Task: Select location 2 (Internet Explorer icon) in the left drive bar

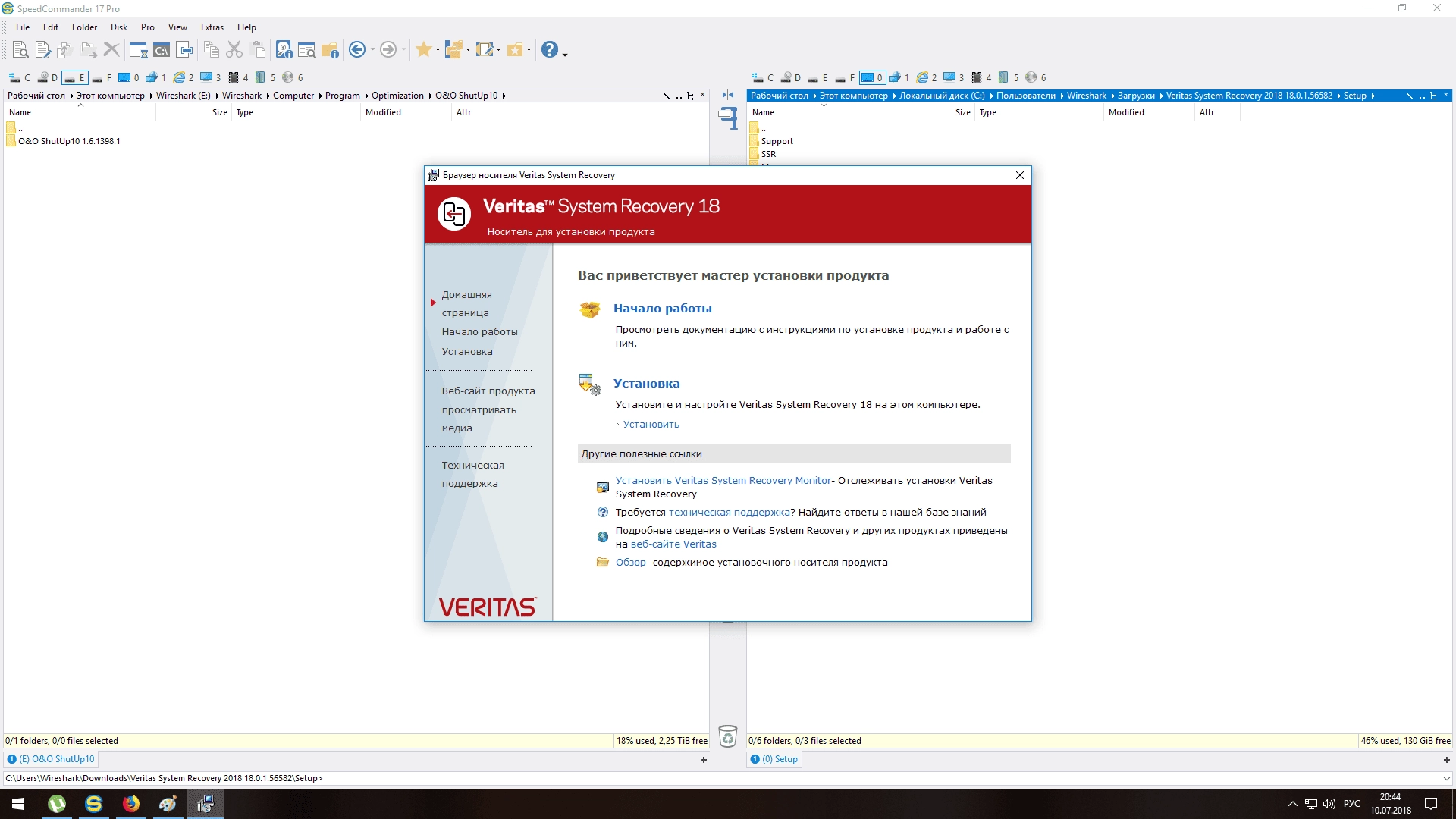Action: point(184,77)
